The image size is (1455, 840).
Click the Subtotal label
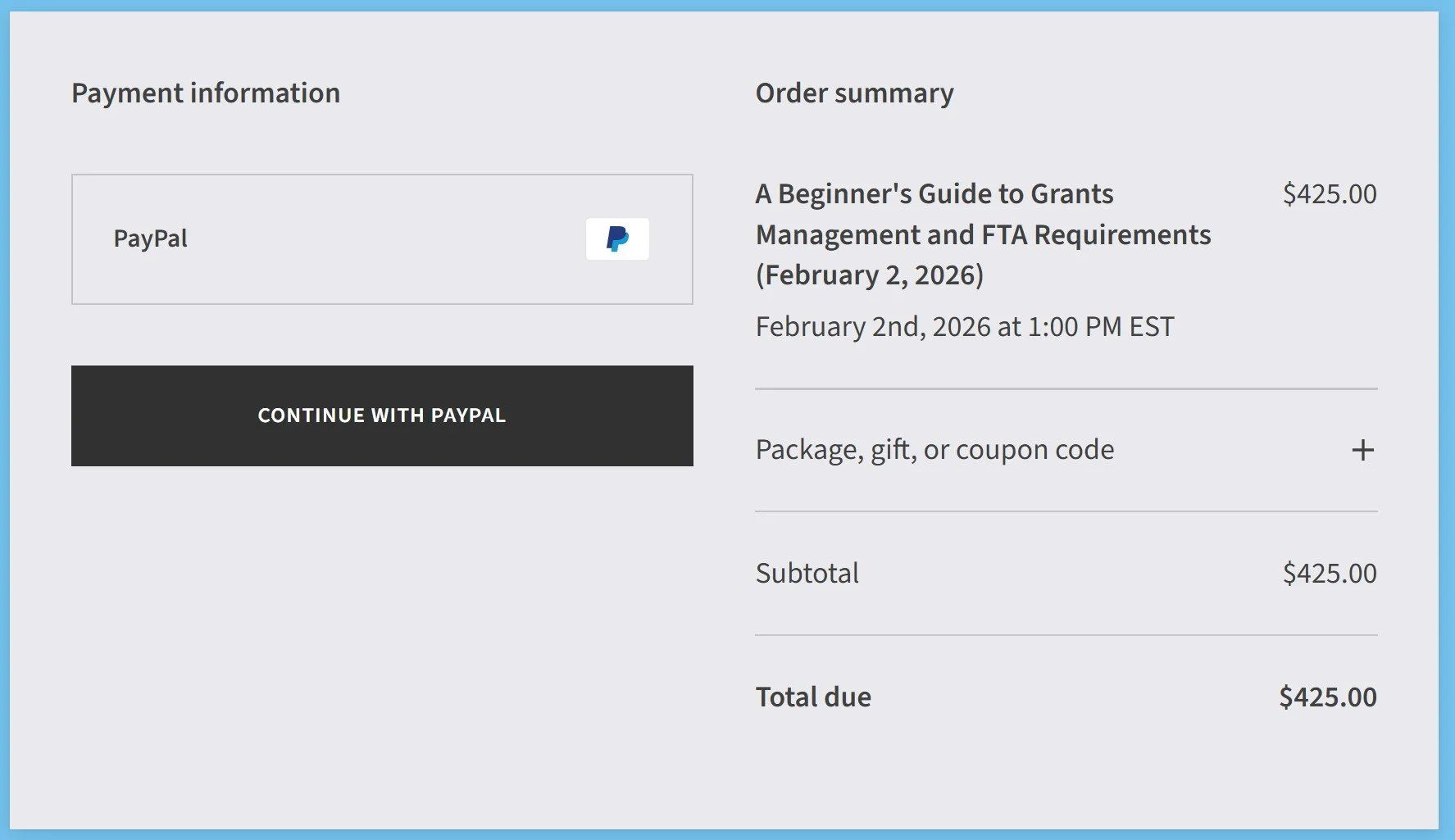coord(807,573)
